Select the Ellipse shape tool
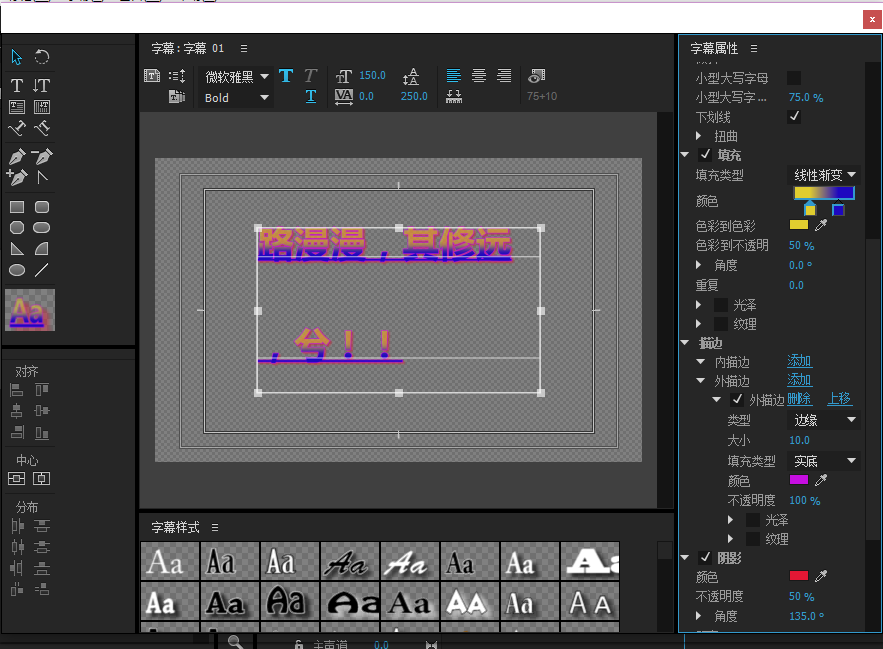 pos(17,270)
